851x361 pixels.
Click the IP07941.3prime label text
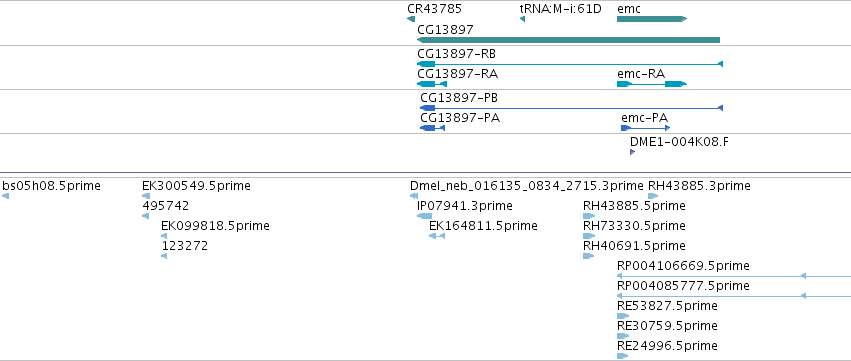coord(465,206)
